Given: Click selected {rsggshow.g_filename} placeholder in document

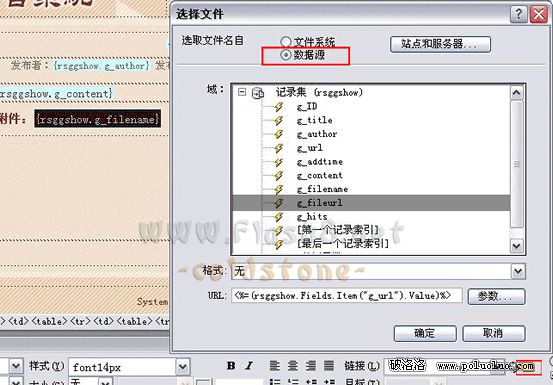Looking at the screenshot, I should pos(97,119).
